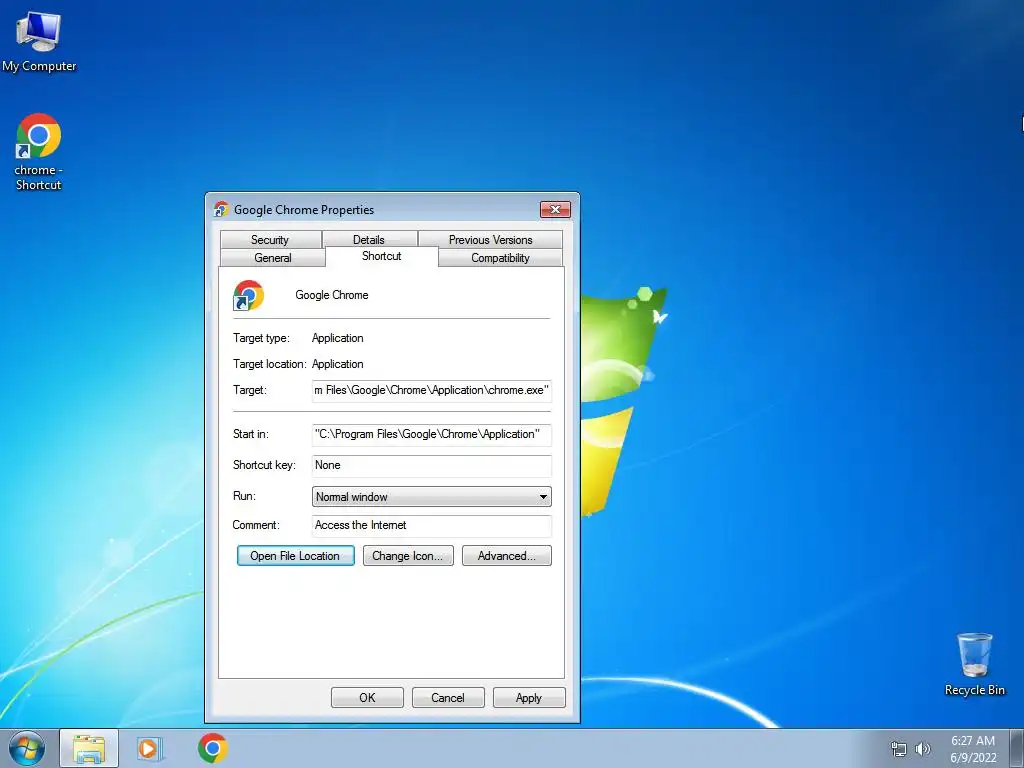
Task: Select the Shortcut tab
Action: click(382, 256)
